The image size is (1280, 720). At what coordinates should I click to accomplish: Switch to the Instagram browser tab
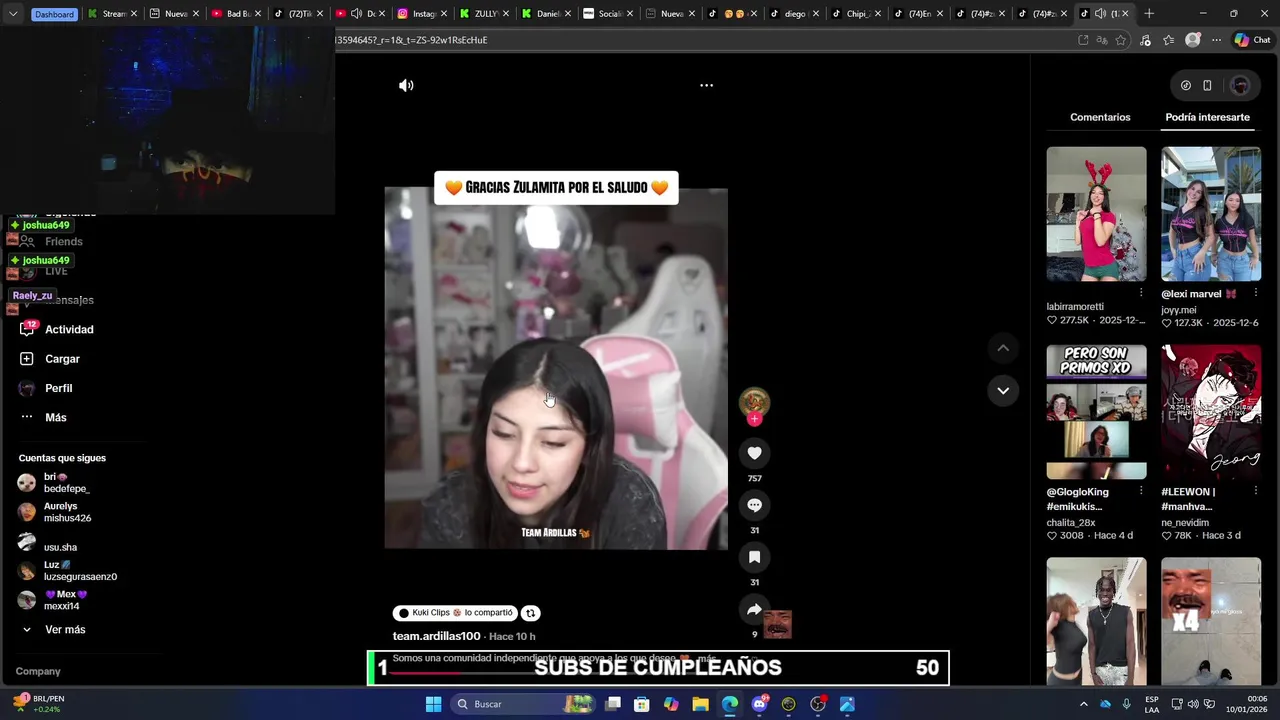tap(422, 14)
